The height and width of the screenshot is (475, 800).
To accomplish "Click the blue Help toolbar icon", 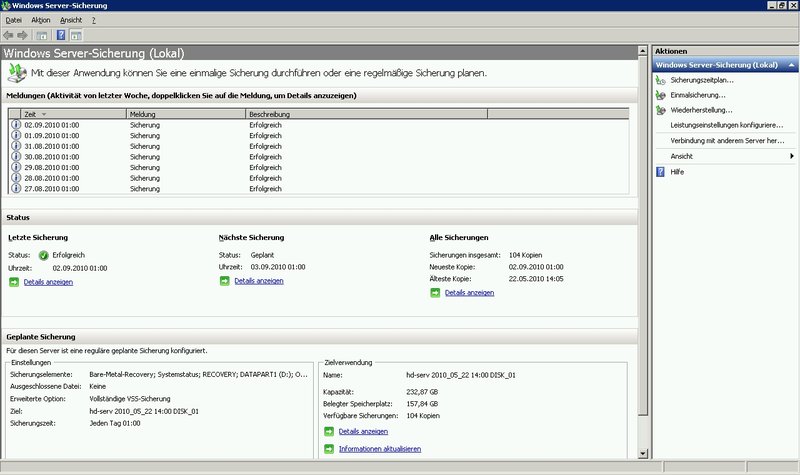I will point(61,35).
